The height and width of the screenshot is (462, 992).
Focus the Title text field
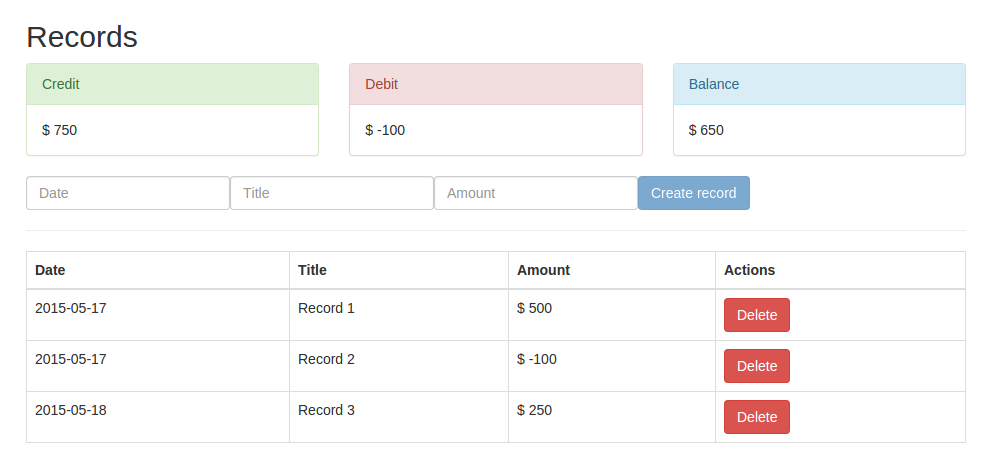(x=332, y=193)
